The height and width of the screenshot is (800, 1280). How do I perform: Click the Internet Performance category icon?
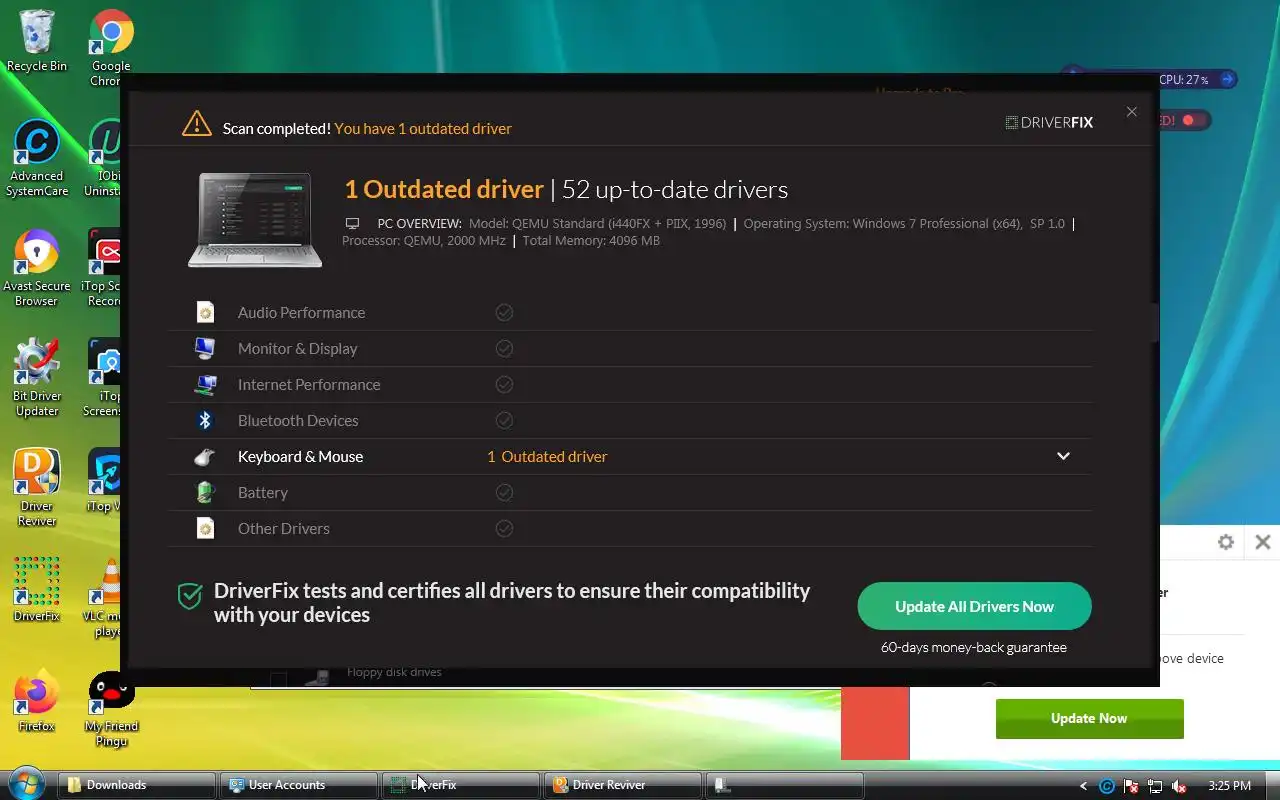tap(205, 384)
